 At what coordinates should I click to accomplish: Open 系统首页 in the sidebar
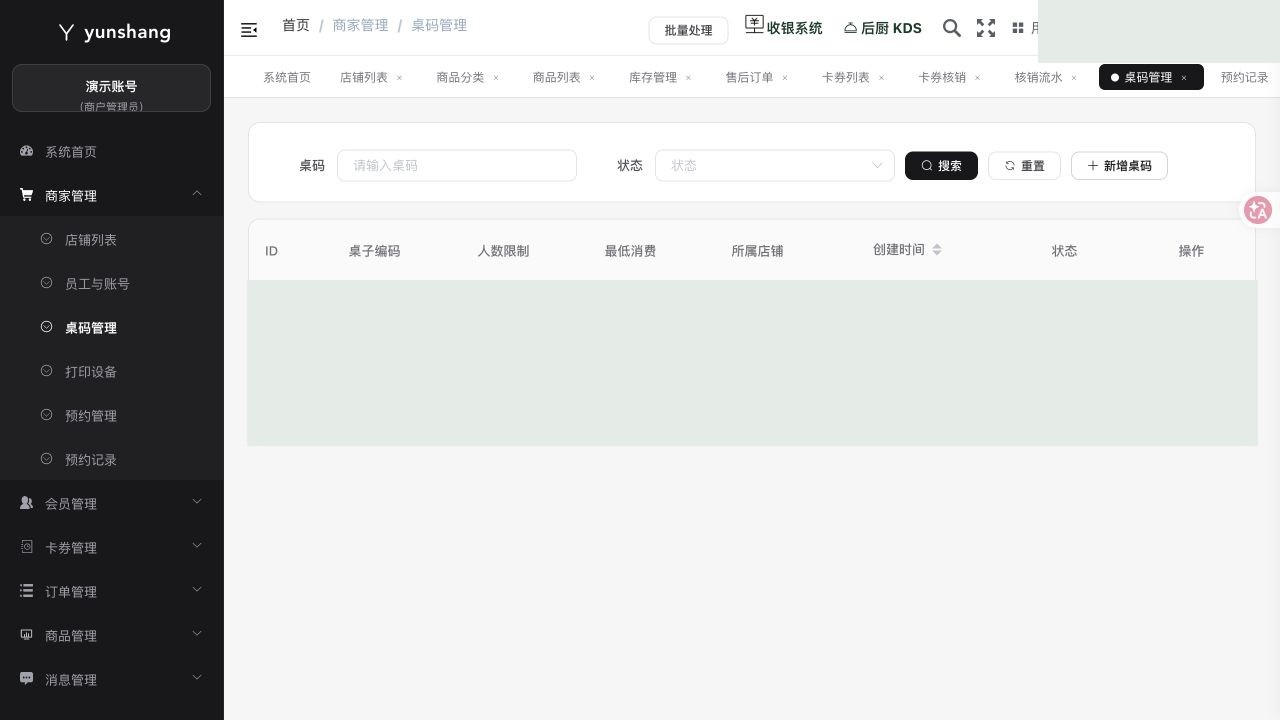point(112,151)
